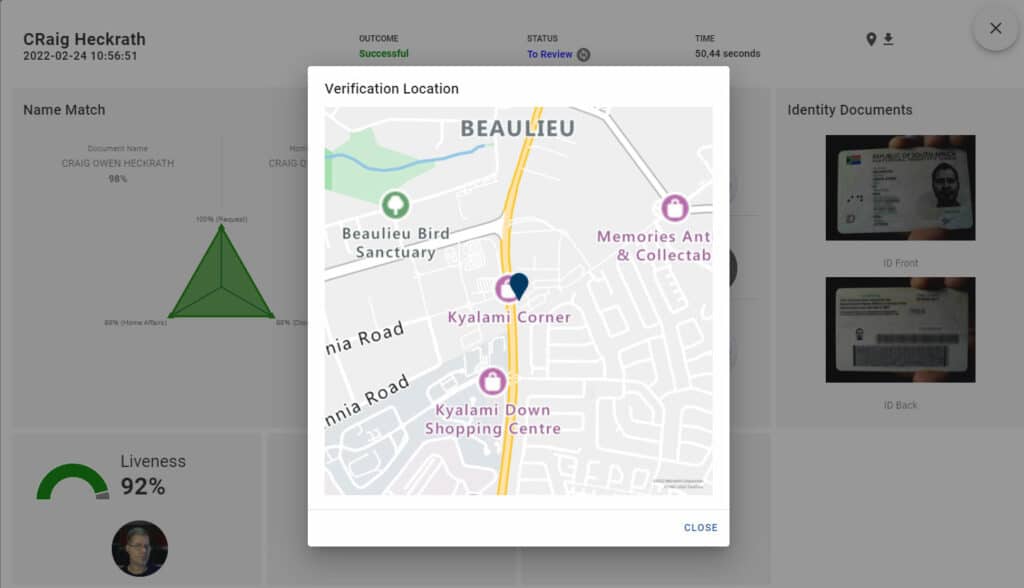Click the Beaulieu label on the map

point(517,128)
